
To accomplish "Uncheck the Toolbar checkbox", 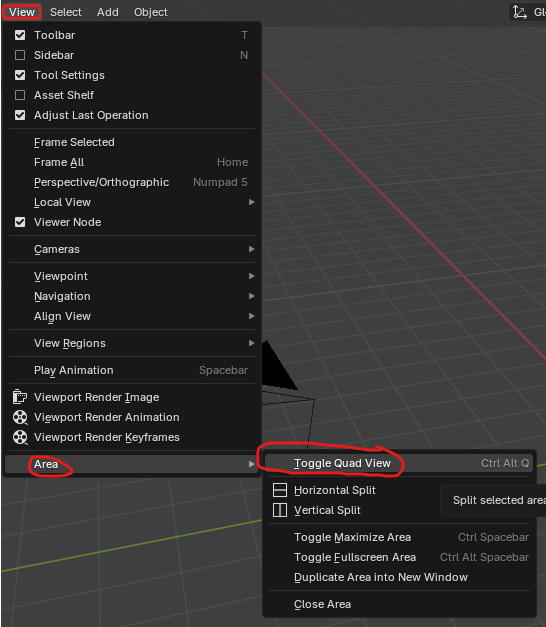I will tap(20, 35).
